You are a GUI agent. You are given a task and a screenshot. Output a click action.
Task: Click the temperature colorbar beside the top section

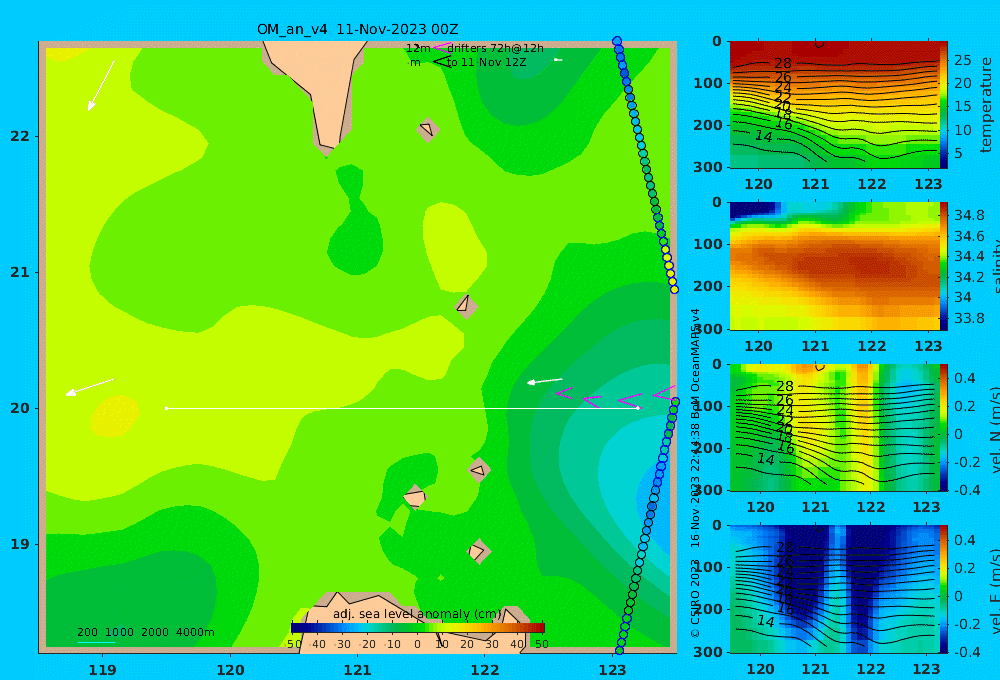click(x=944, y=105)
